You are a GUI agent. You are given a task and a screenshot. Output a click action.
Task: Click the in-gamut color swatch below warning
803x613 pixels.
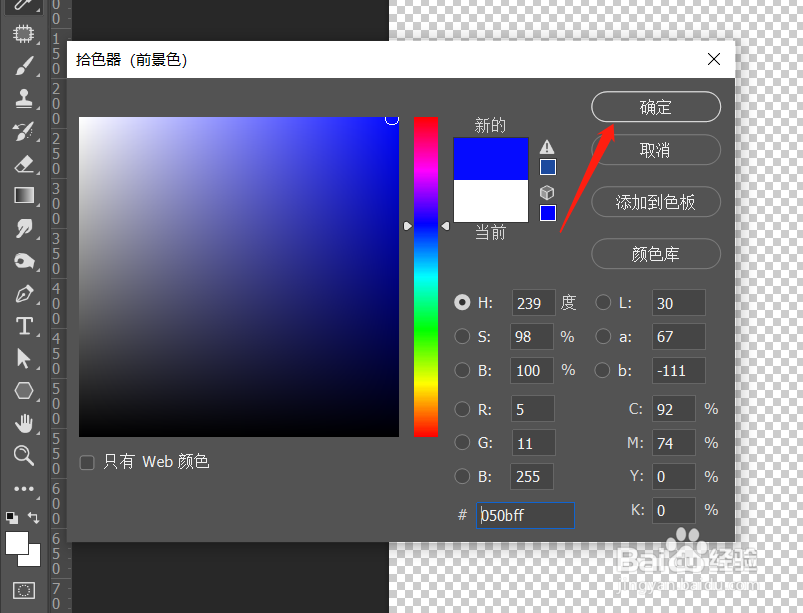click(x=547, y=167)
